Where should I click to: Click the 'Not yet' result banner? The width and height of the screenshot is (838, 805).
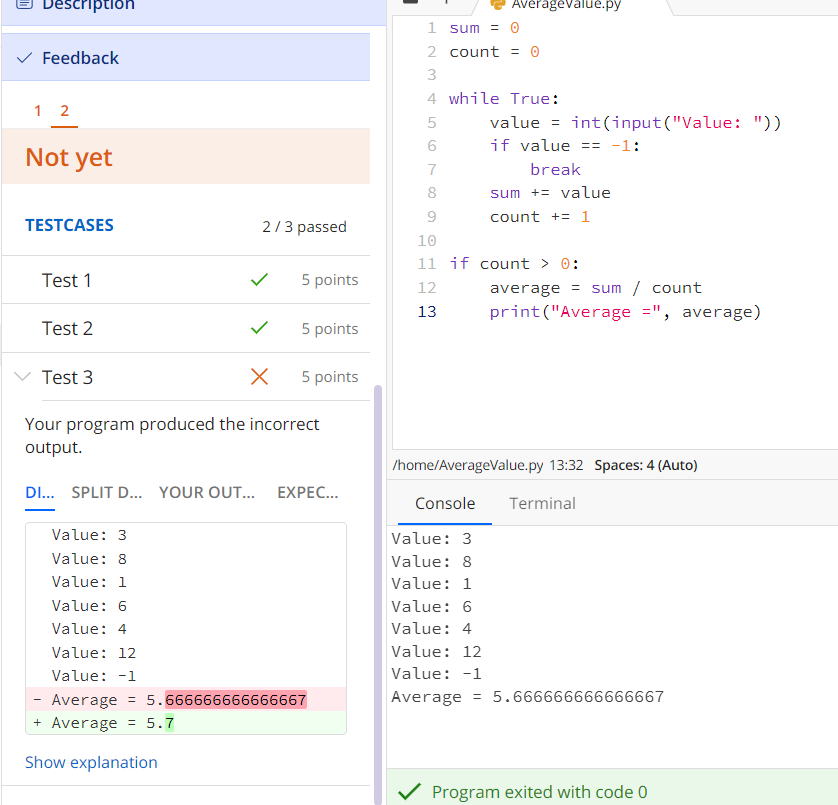185,157
